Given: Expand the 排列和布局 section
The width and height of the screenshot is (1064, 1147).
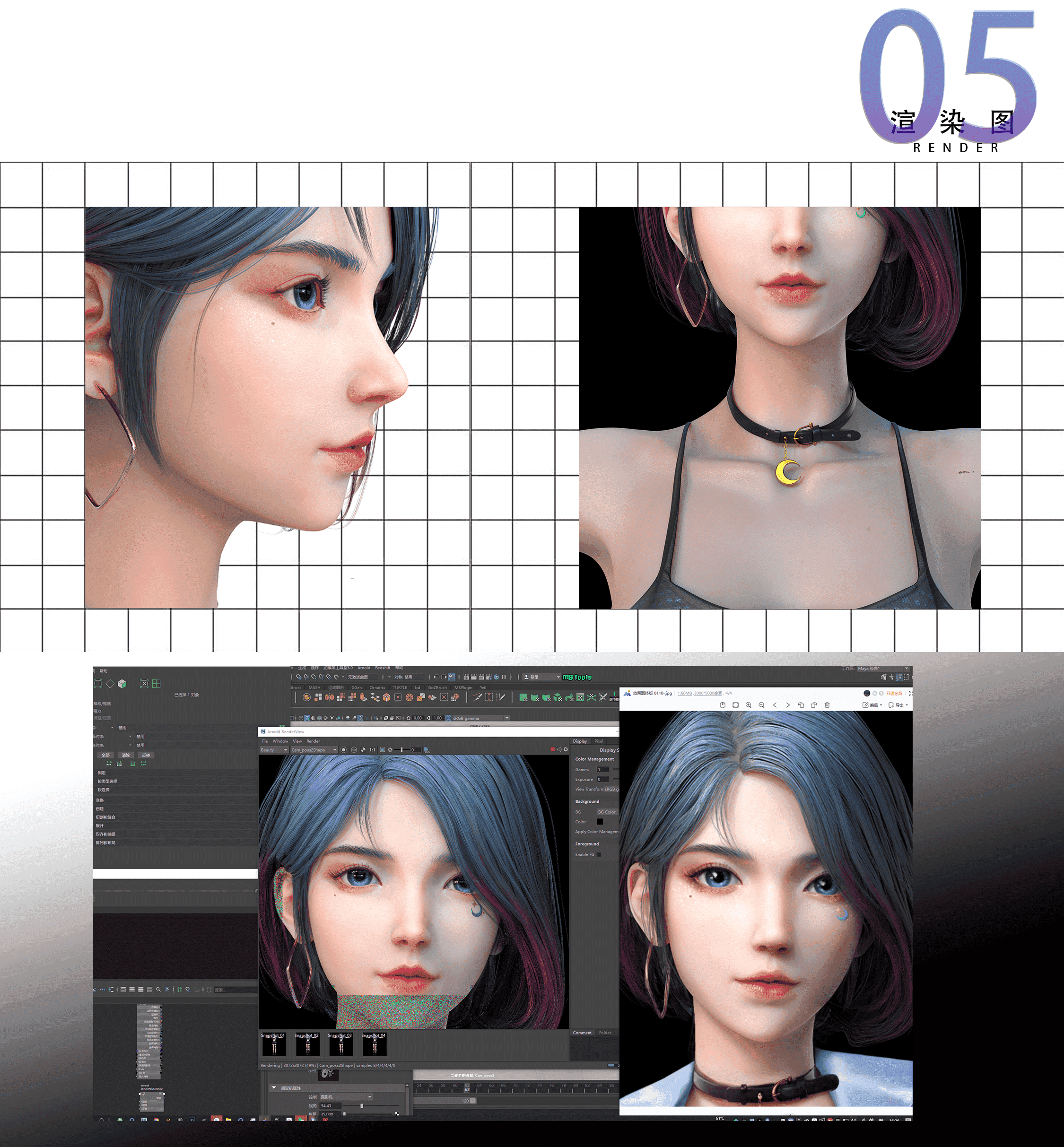Looking at the screenshot, I should pyautogui.click(x=175, y=843).
